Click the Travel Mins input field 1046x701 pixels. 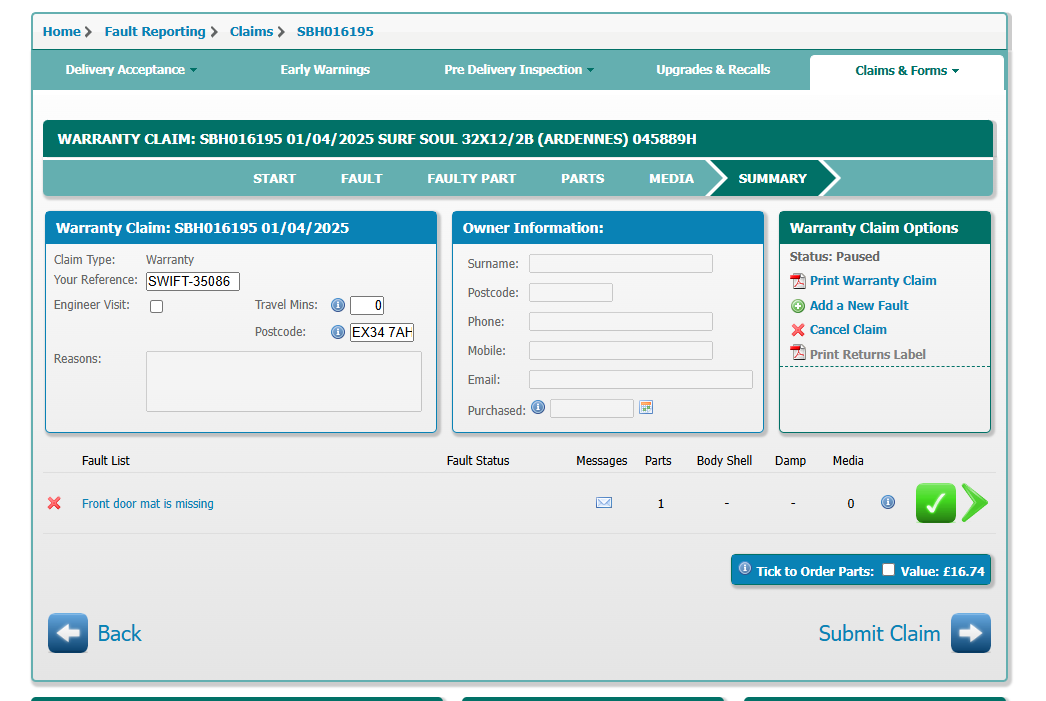tap(367, 305)
